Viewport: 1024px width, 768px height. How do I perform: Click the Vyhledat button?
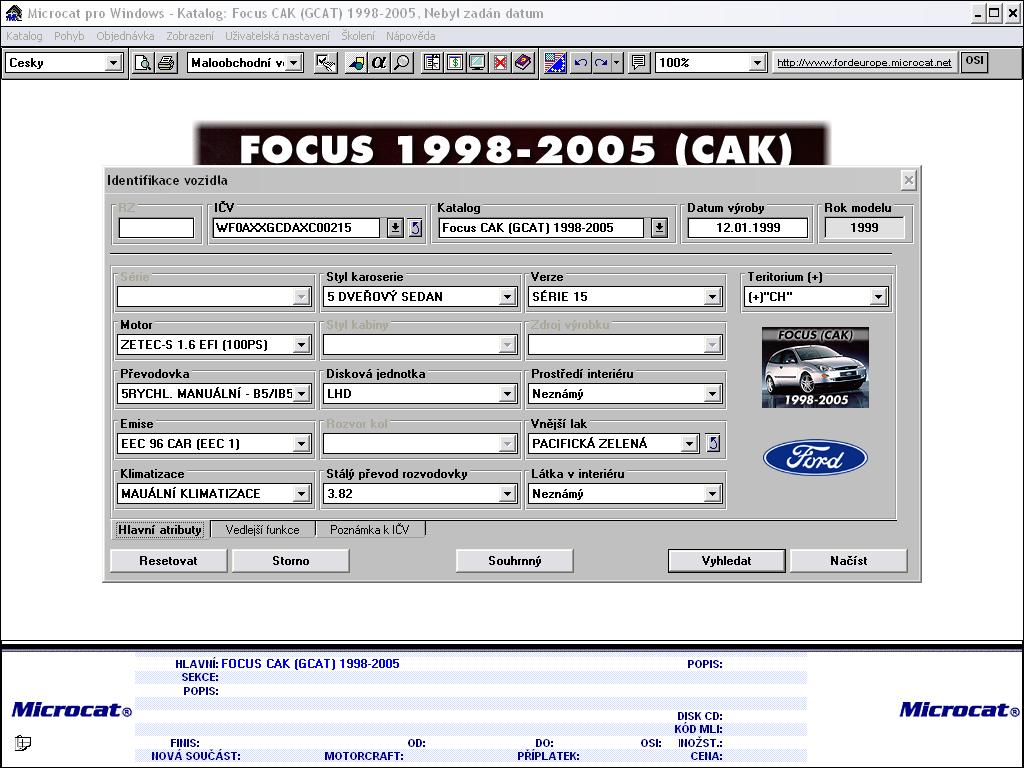pos(727,561)
